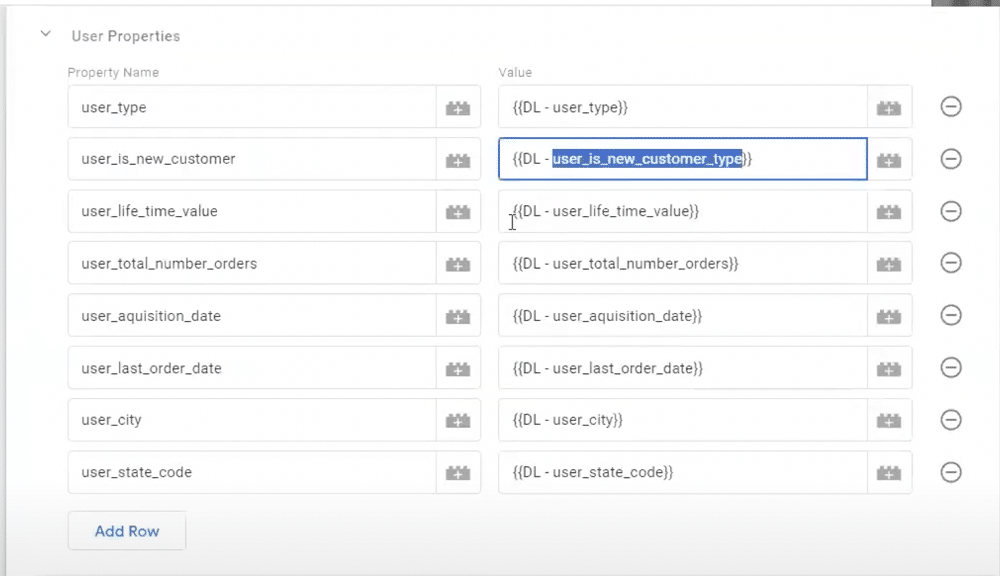
Task: Remove the user_is_new_customer row
Action: (951, 159)
